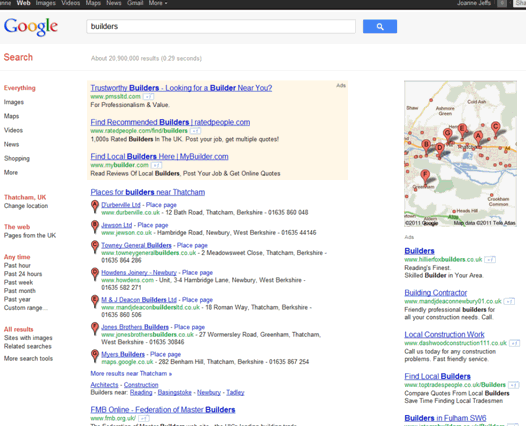Screen dimensions: 526x427
Task: Click the blue search magnifier button
Action: [x=380, y=26]
